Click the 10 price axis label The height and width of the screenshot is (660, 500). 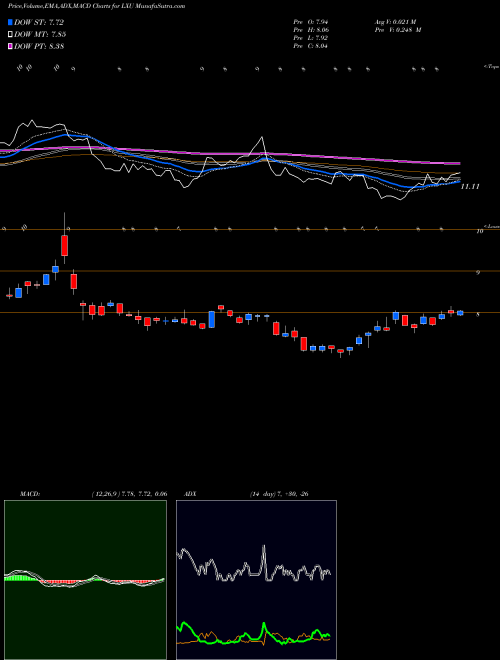[x=479, y=231]
